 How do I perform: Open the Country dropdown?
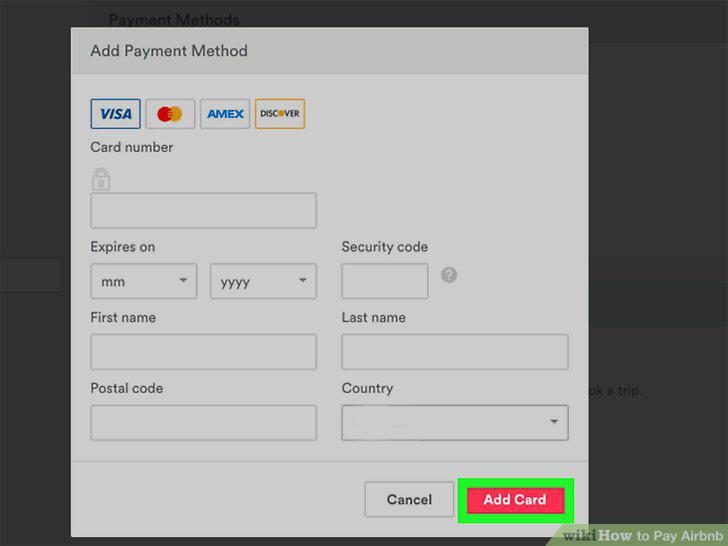455,422
